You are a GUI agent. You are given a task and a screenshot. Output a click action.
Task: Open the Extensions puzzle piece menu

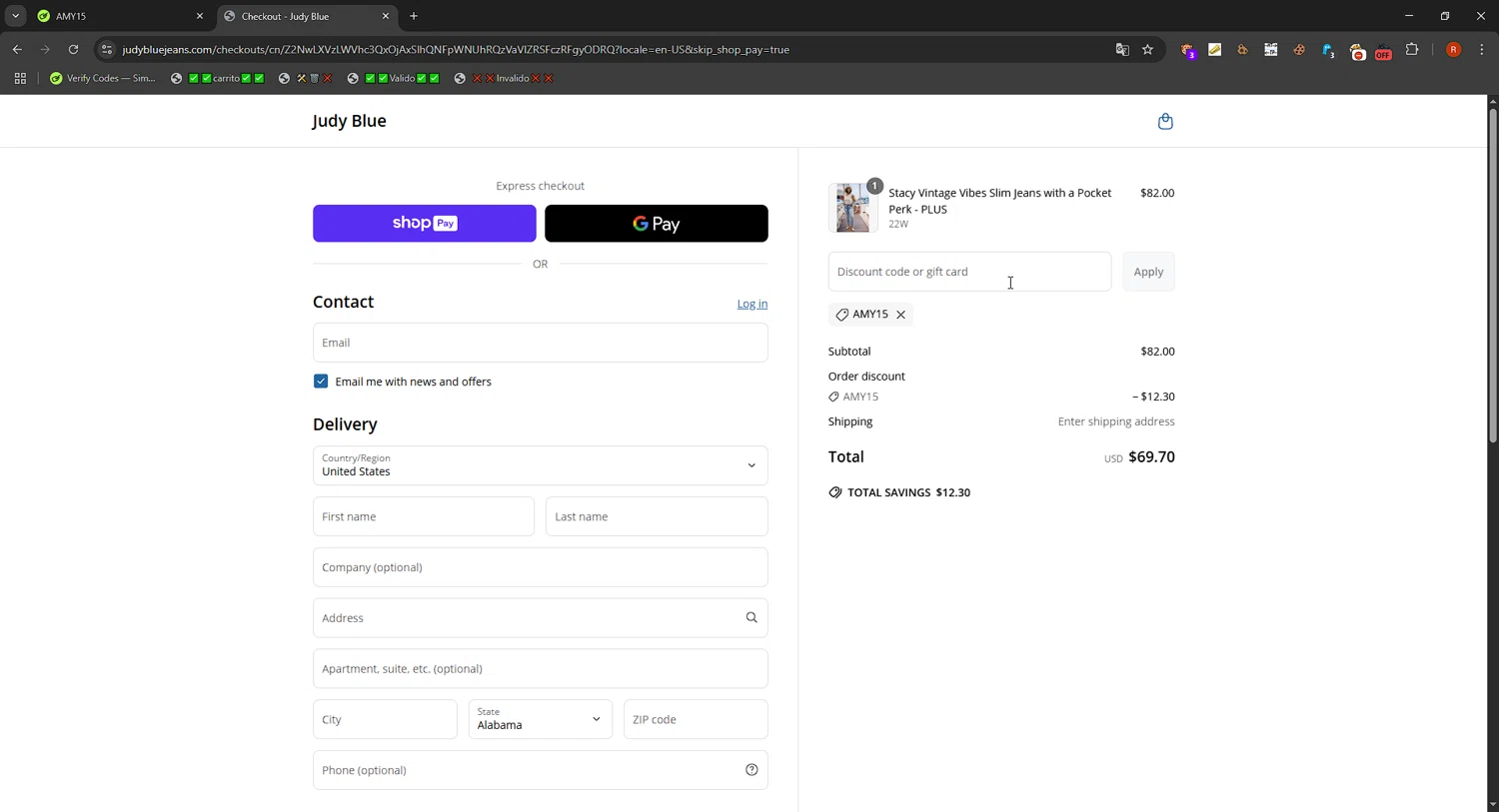pyautogui.click(x=1412, y=50)
